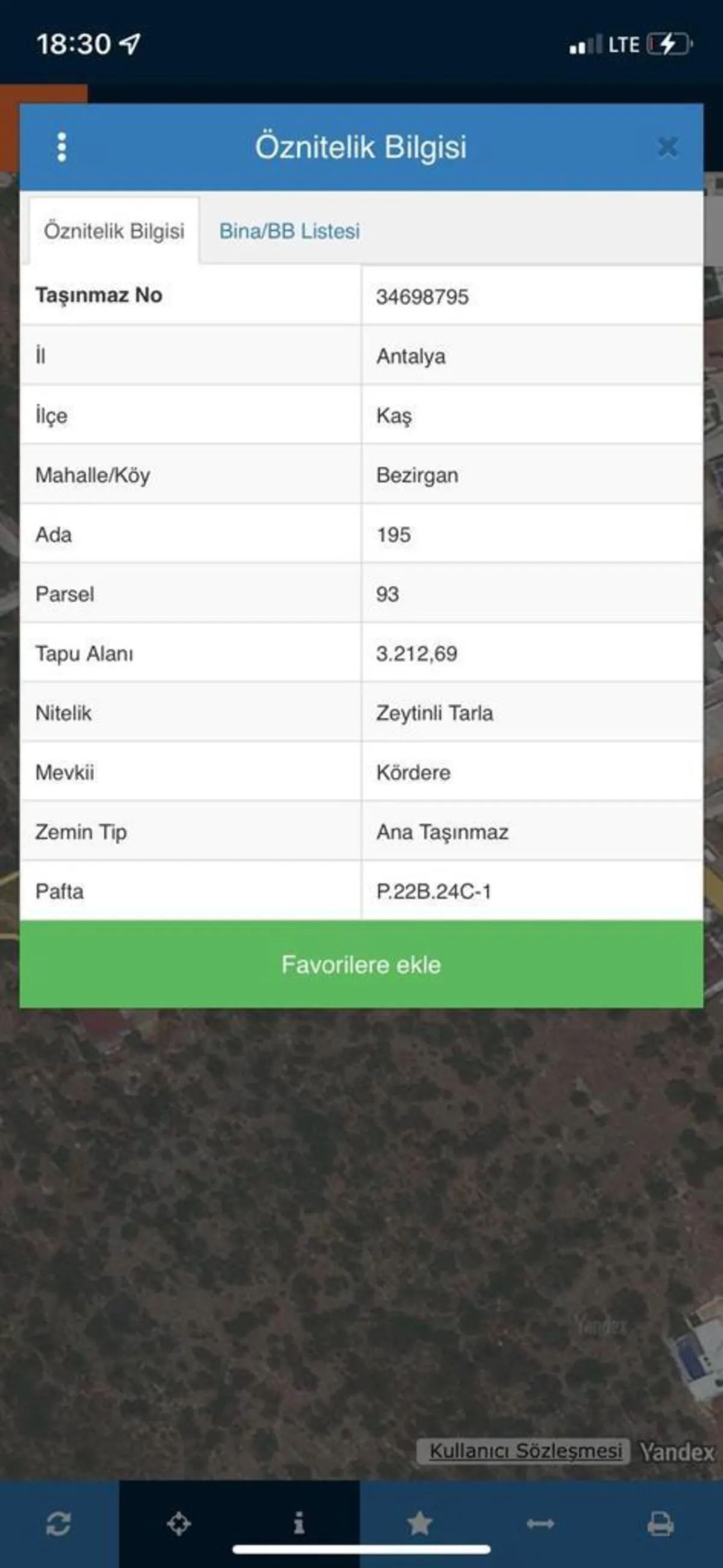Screen dimensions: 723x1568
Task: Select the Öznitelik Bilgisi tab
Action: point(114,231)
